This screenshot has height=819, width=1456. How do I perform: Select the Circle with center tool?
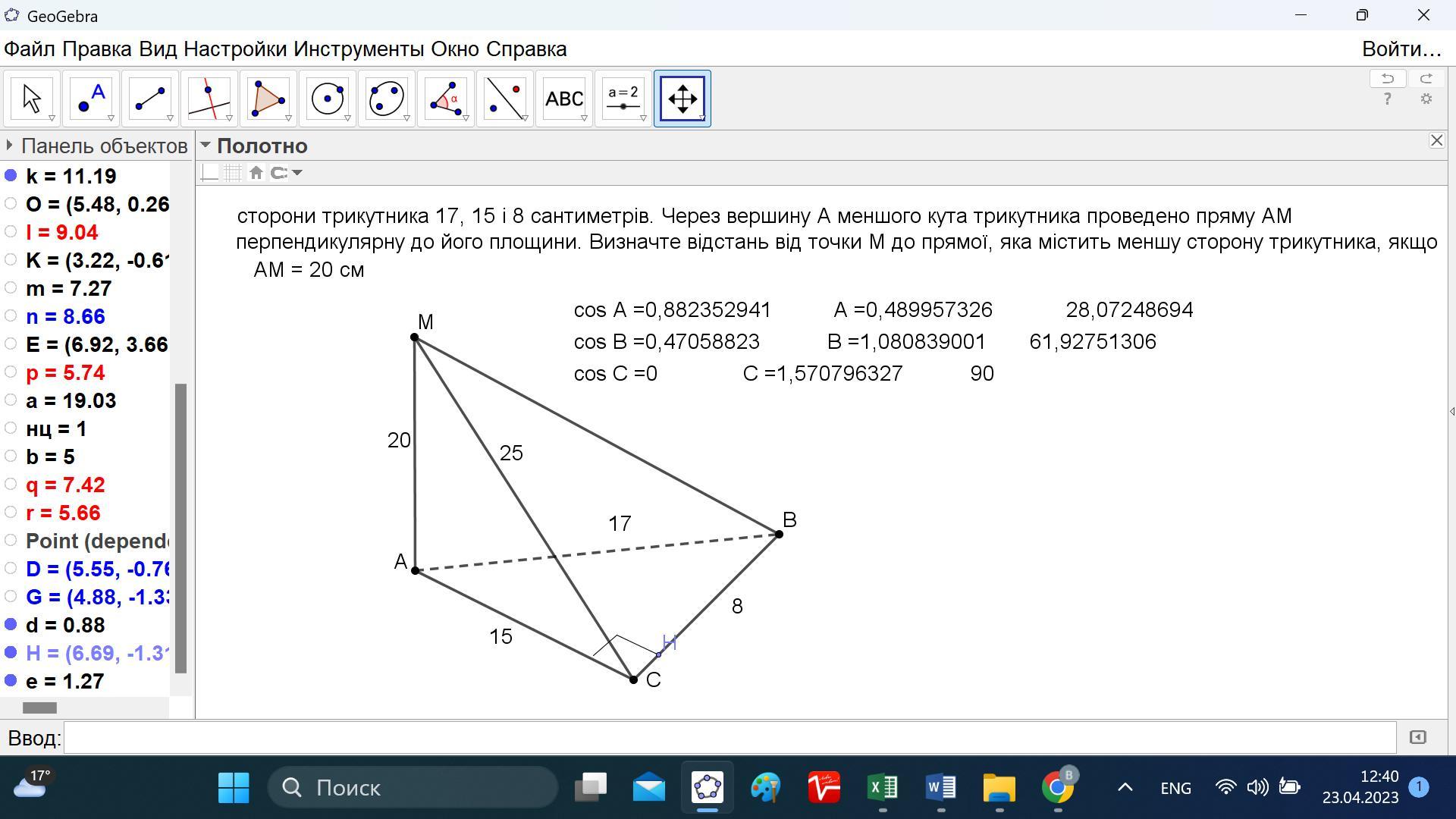tap(328, 99)
